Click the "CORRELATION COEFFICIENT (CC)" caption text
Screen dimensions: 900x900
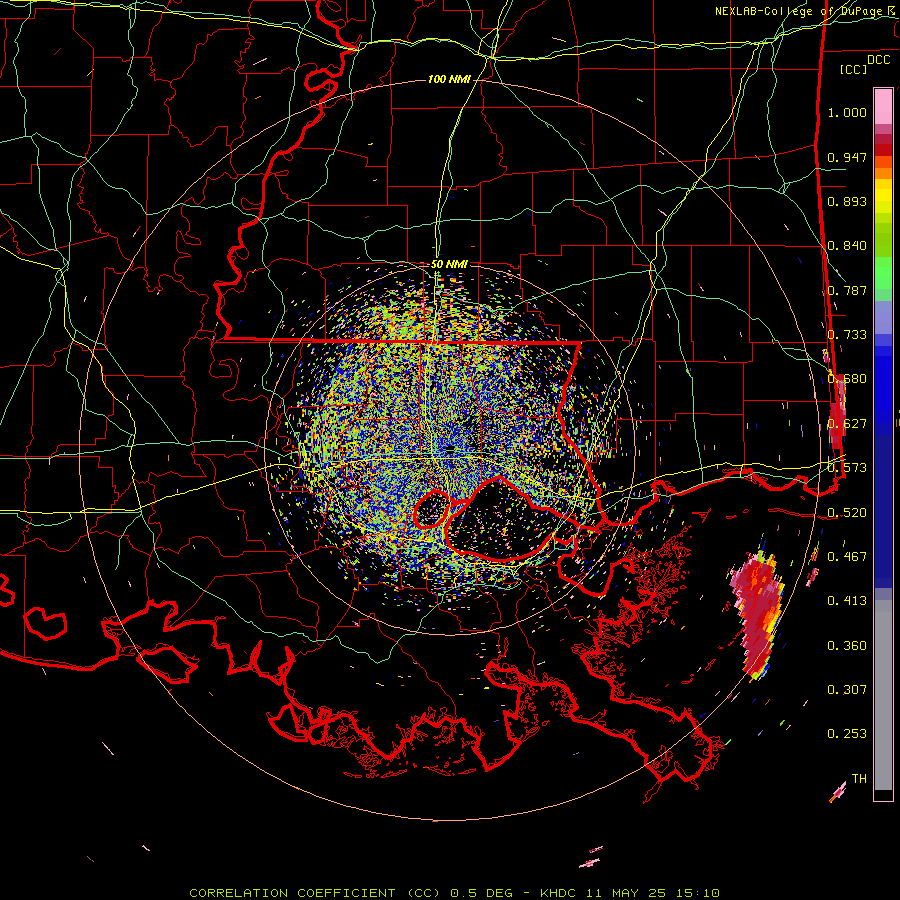point(315,893)
